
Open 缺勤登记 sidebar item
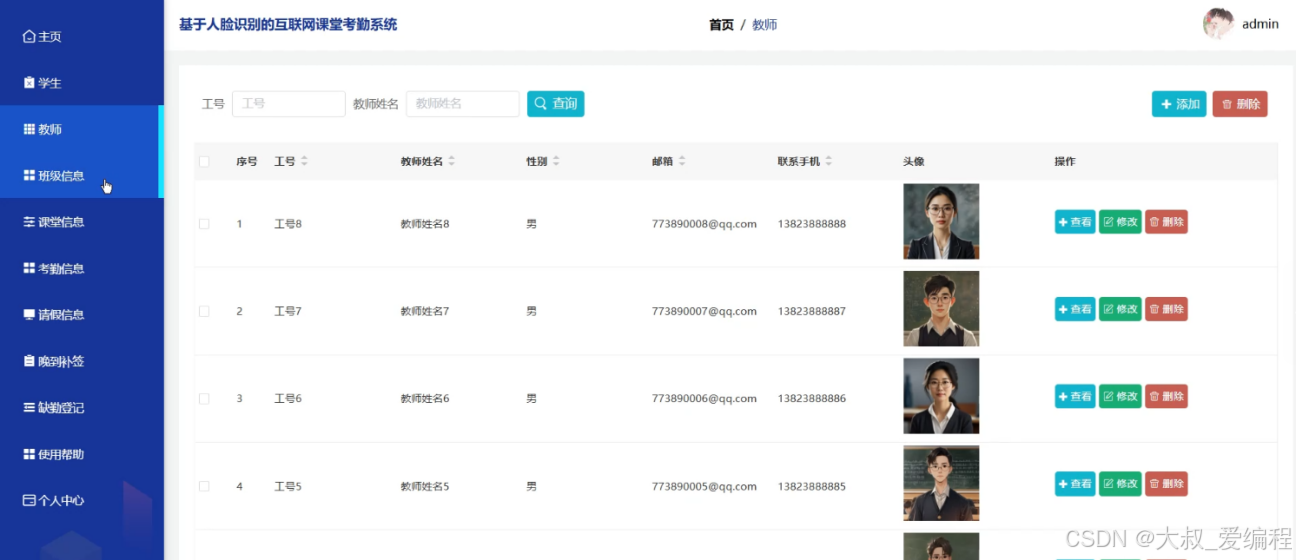(80, 408)
